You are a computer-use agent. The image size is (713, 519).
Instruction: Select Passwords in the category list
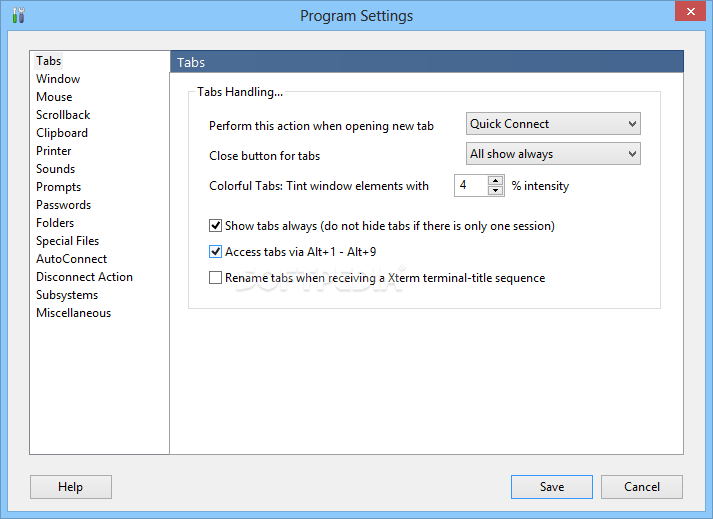click(x=64, y=205)
